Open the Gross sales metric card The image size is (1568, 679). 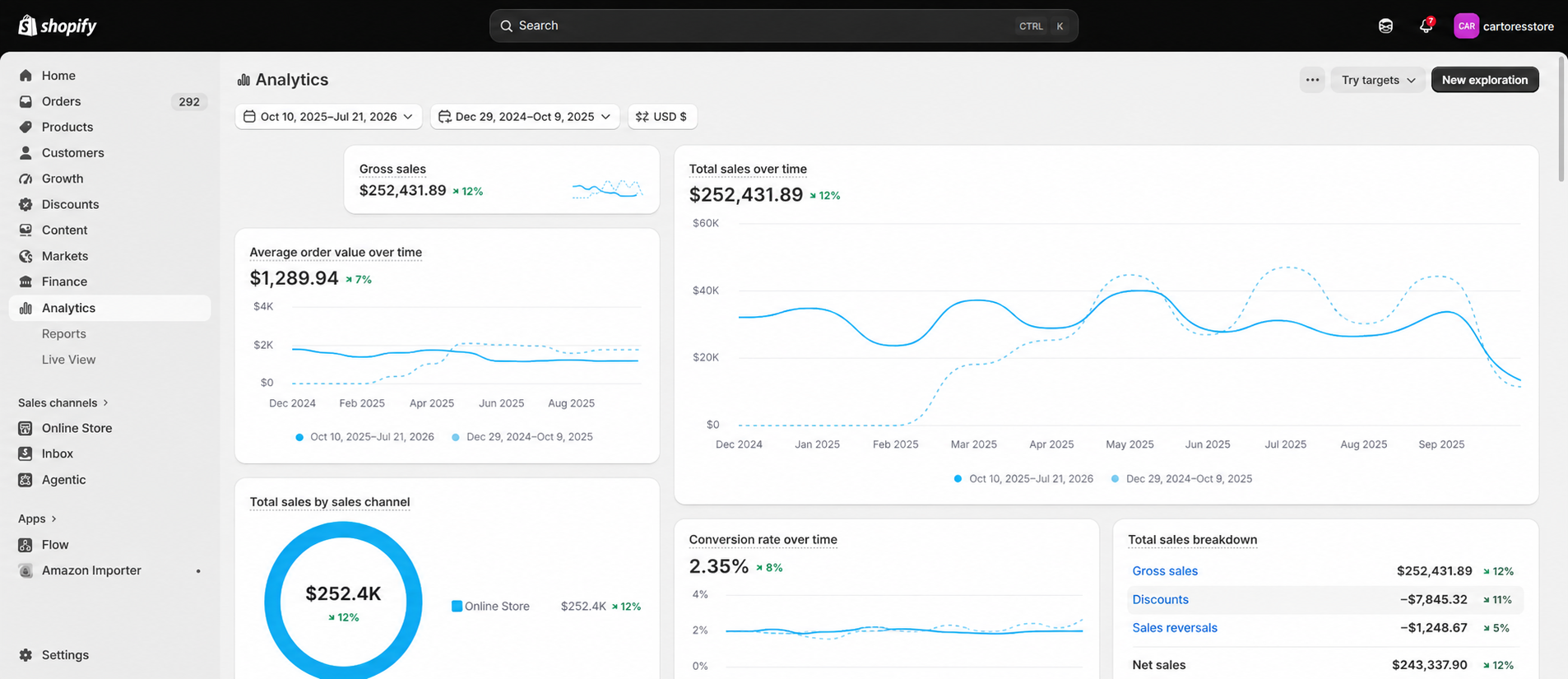click(502, 179)
